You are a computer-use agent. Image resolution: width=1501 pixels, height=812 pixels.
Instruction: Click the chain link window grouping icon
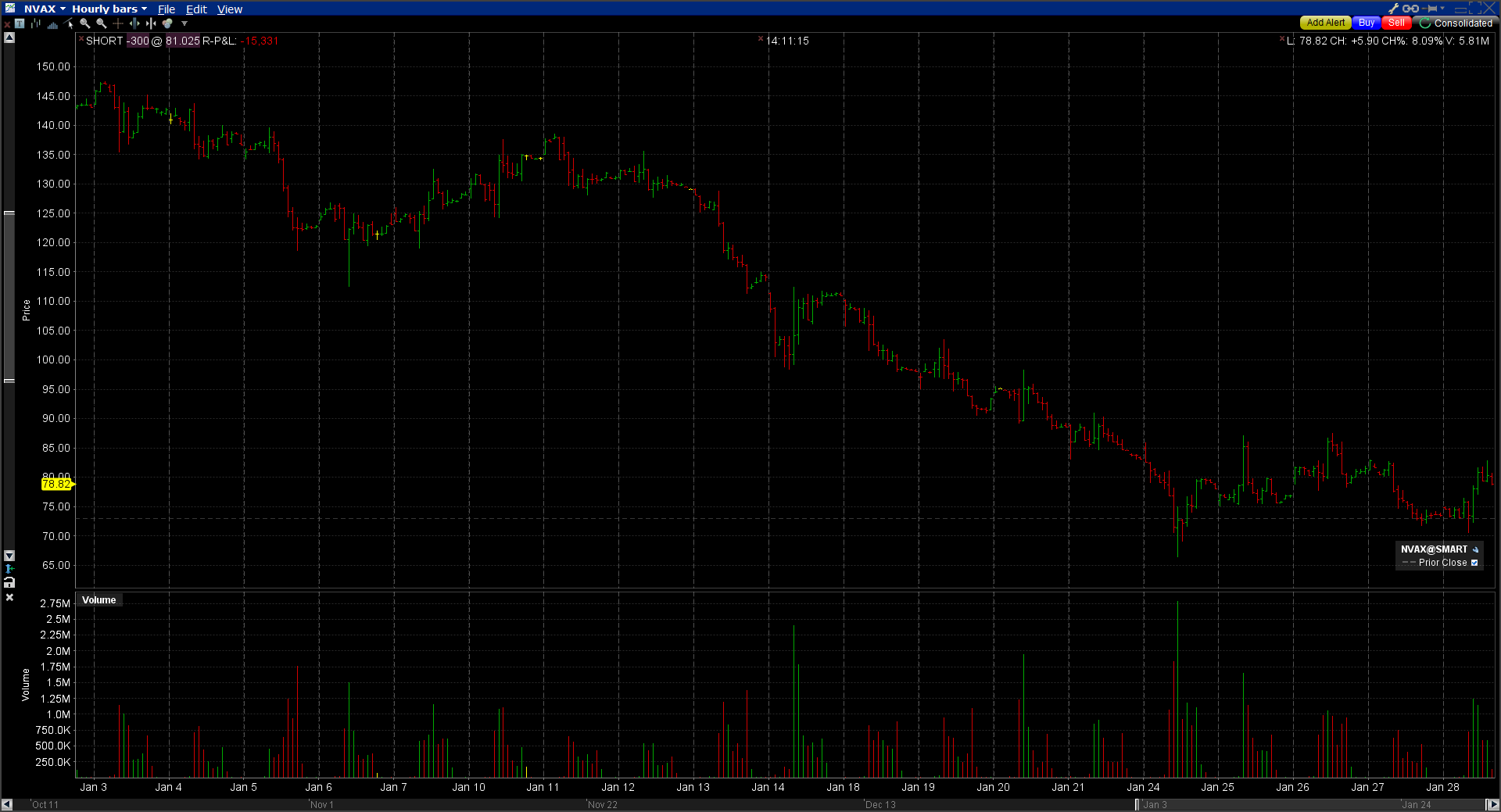point(1410,9)
